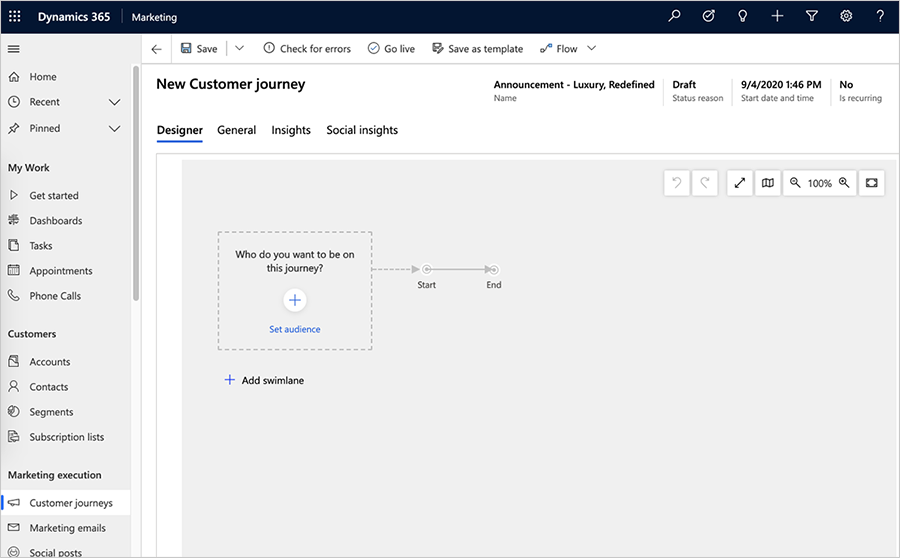
Task: Click the search magnifier in top bar
Action: [x=674, y=16]
